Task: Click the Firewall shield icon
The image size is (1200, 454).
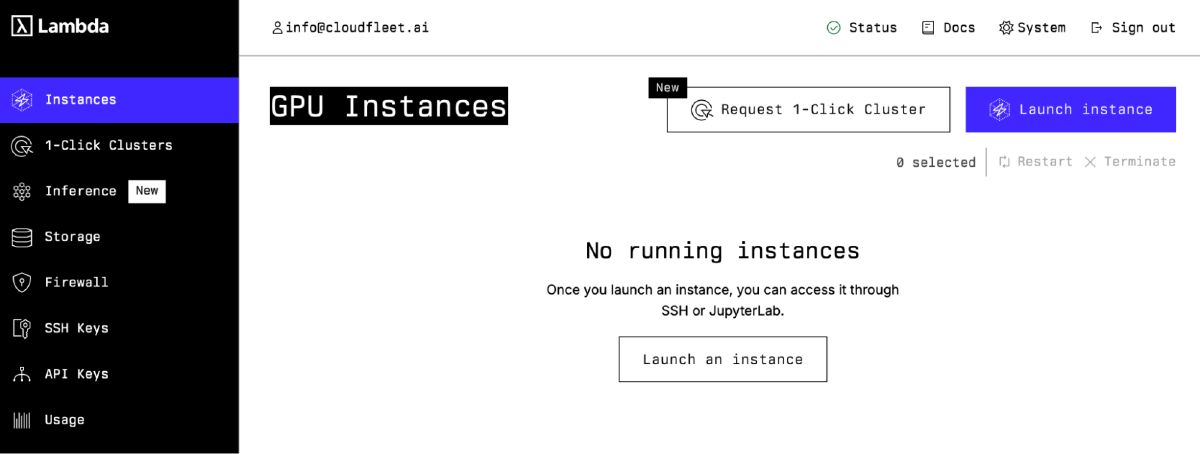Action: 22,283
